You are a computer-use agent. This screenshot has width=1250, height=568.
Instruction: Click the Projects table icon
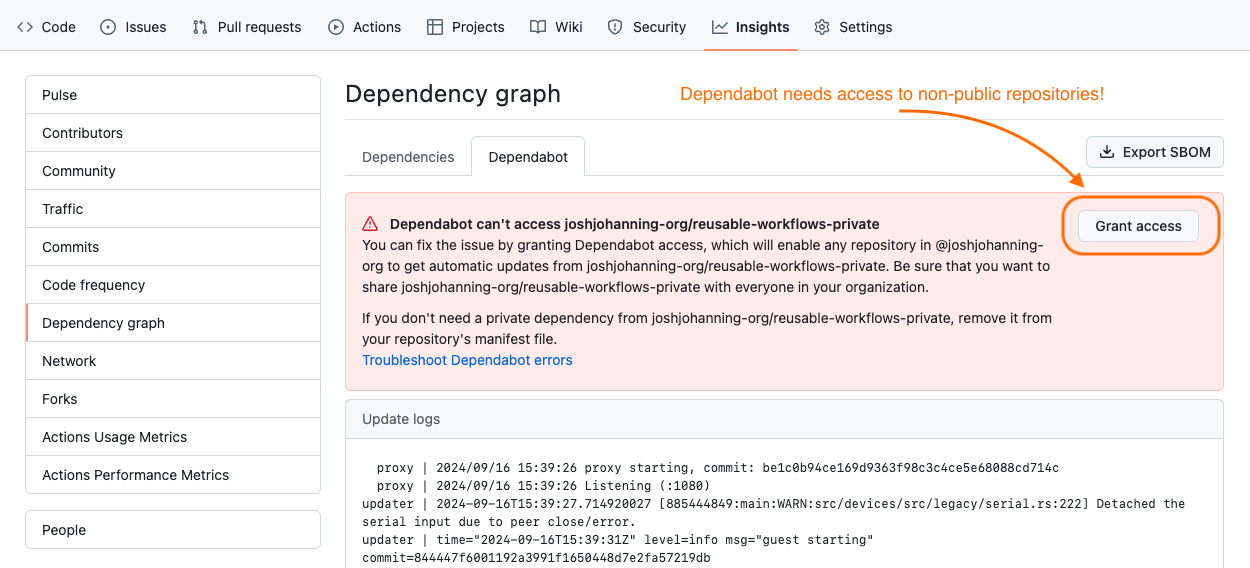[435, 27]
